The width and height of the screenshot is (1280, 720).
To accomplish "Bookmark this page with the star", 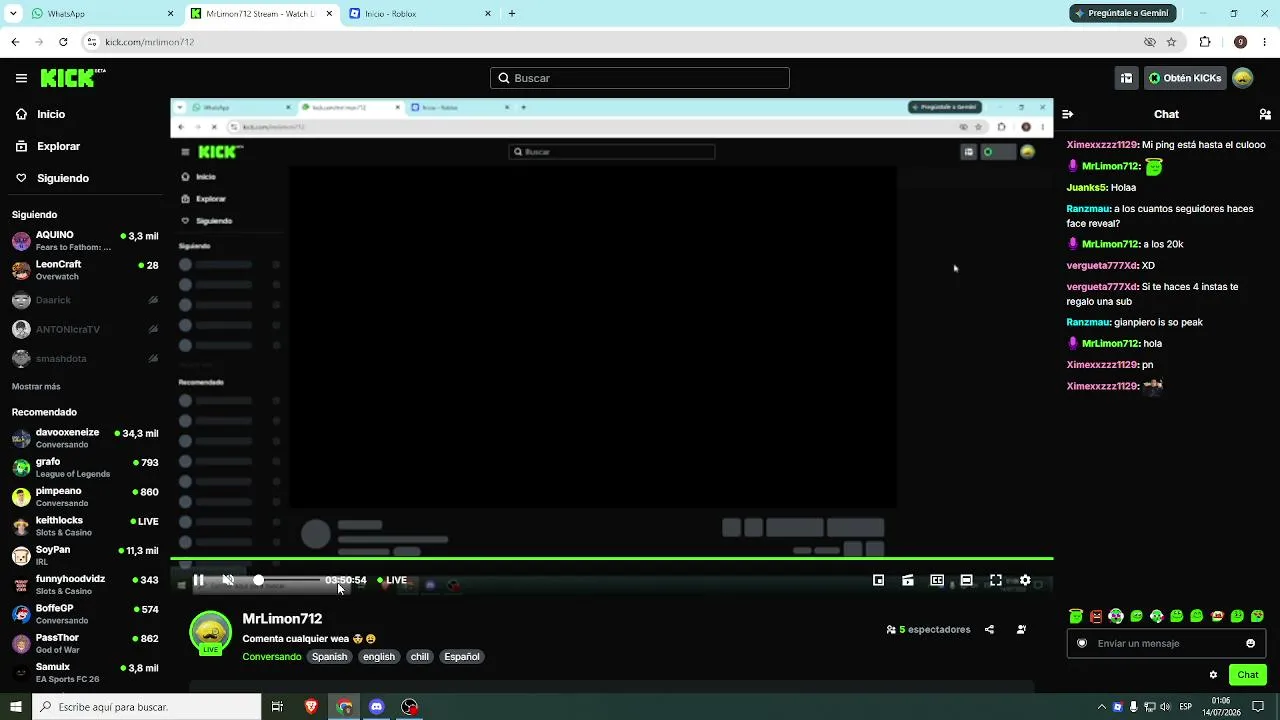I will (x=1171, y=42).
